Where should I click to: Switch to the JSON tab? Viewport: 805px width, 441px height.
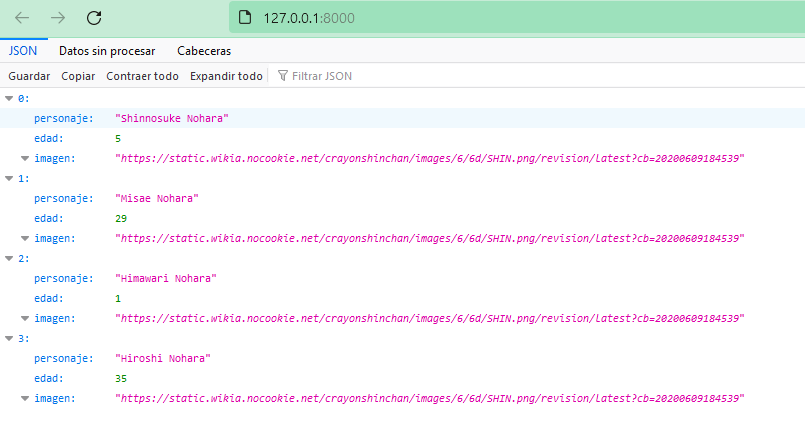tap(22, 50)
